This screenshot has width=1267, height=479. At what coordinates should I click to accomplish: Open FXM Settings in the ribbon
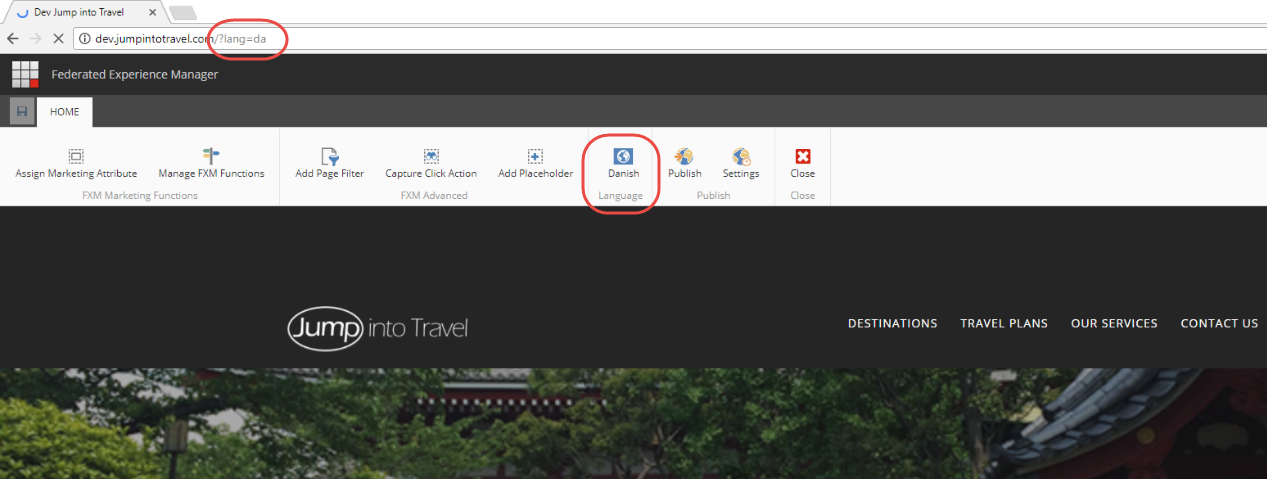[x=740, y=157]
